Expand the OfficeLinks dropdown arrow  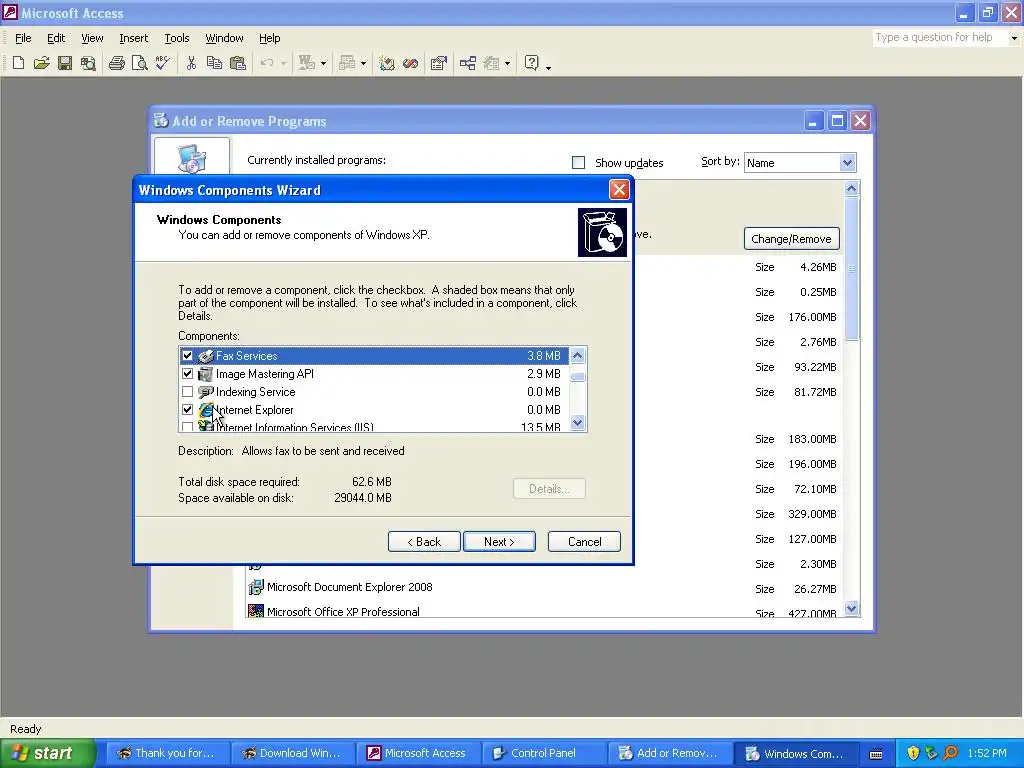pos(323,63)
